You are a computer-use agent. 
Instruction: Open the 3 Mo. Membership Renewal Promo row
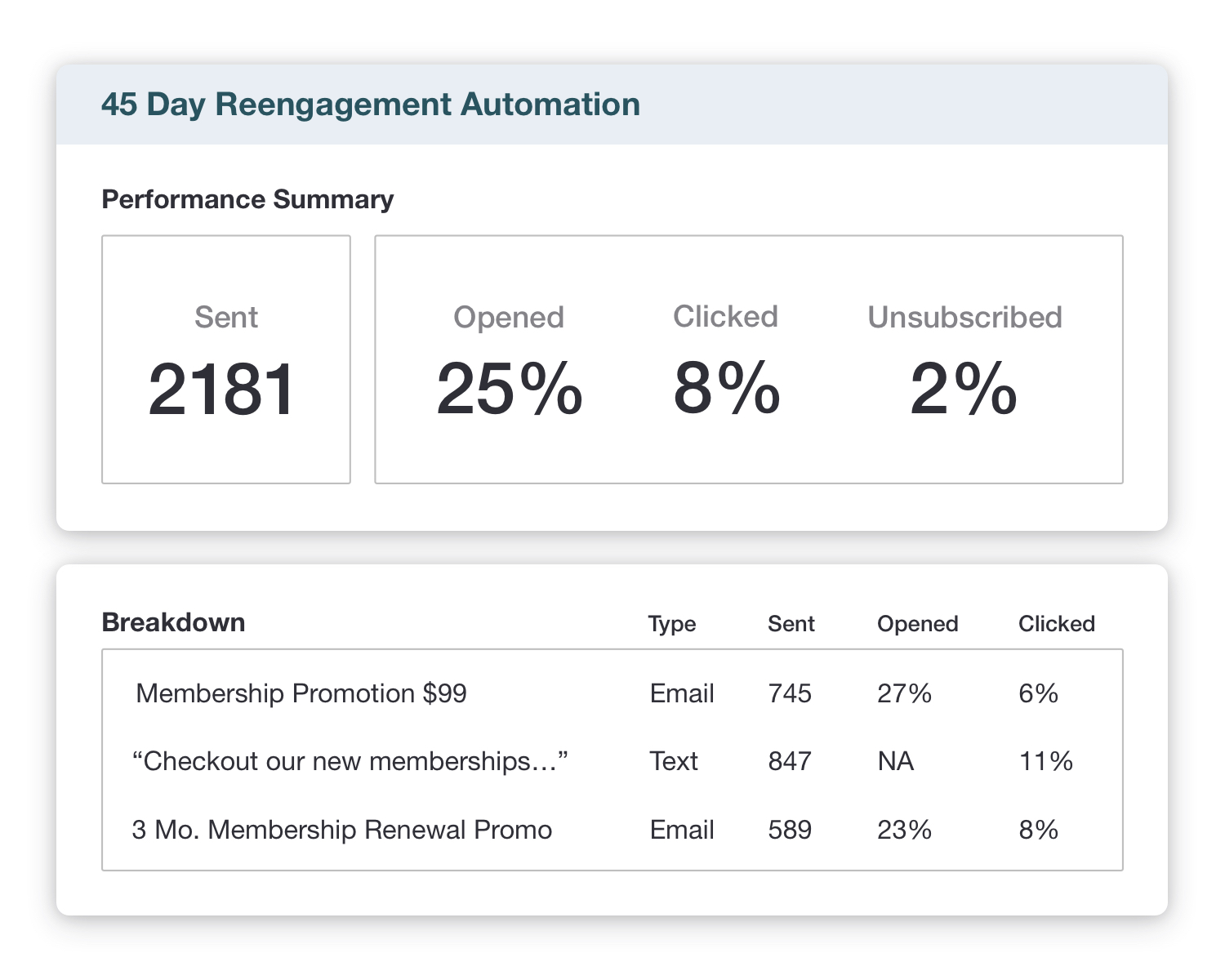(341, 830)
